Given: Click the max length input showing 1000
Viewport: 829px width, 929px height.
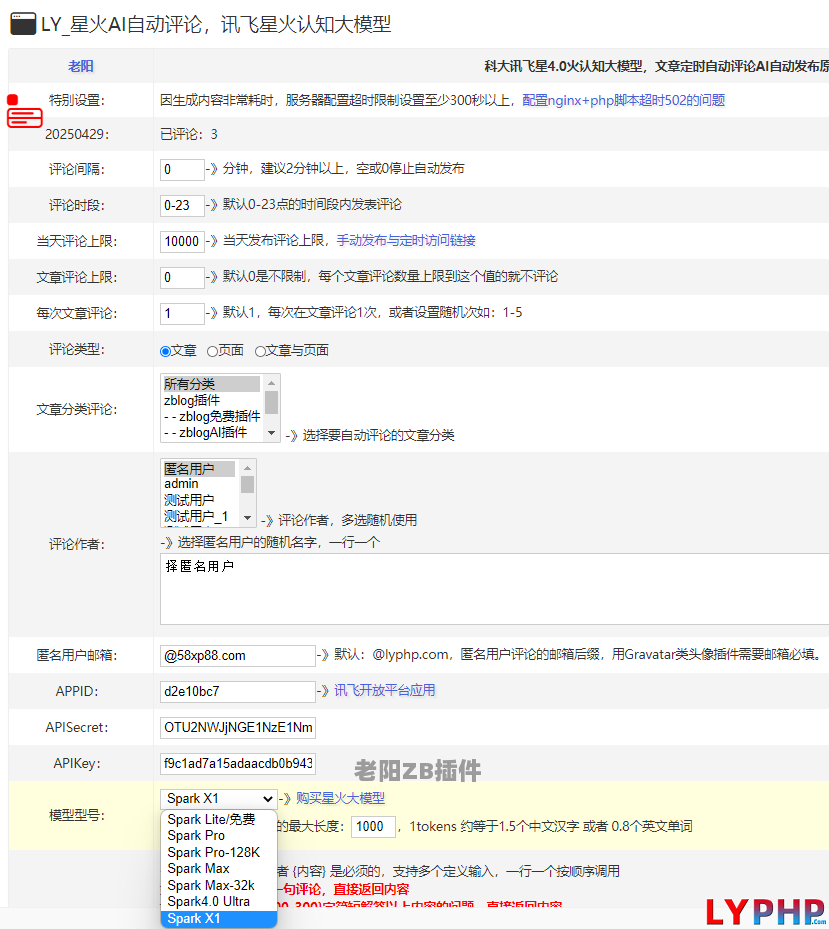Looking at the screenshot, I should pyautogui.click(x=373, y=827).
